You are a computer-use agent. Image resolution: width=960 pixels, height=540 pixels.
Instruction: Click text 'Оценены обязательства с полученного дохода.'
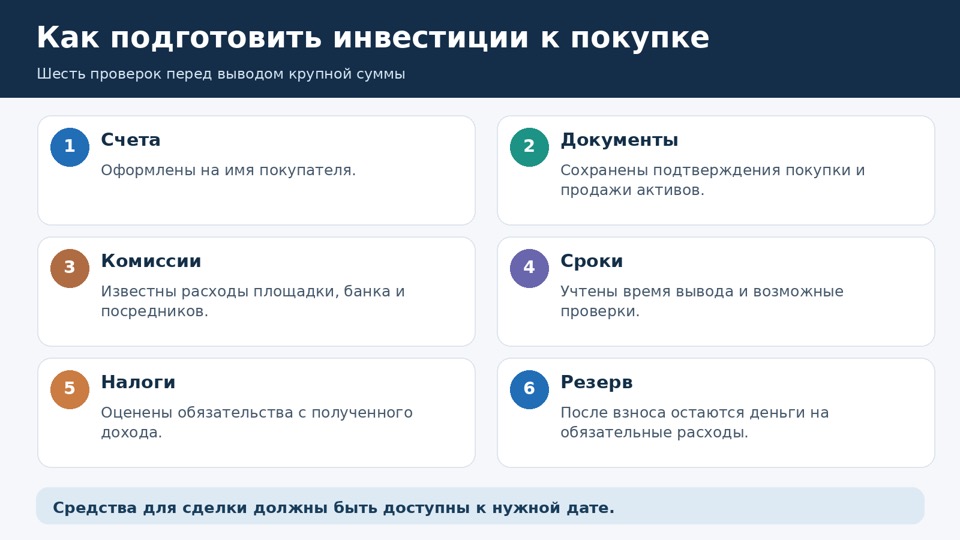pyautogui.click(x=257, y=422)
